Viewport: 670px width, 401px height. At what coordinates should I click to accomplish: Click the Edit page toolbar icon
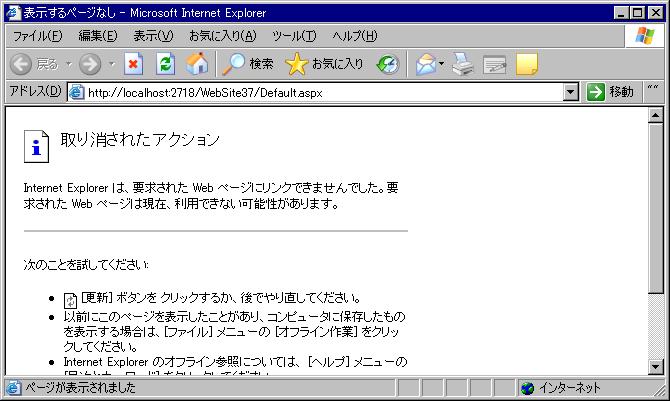click(494, 65)
